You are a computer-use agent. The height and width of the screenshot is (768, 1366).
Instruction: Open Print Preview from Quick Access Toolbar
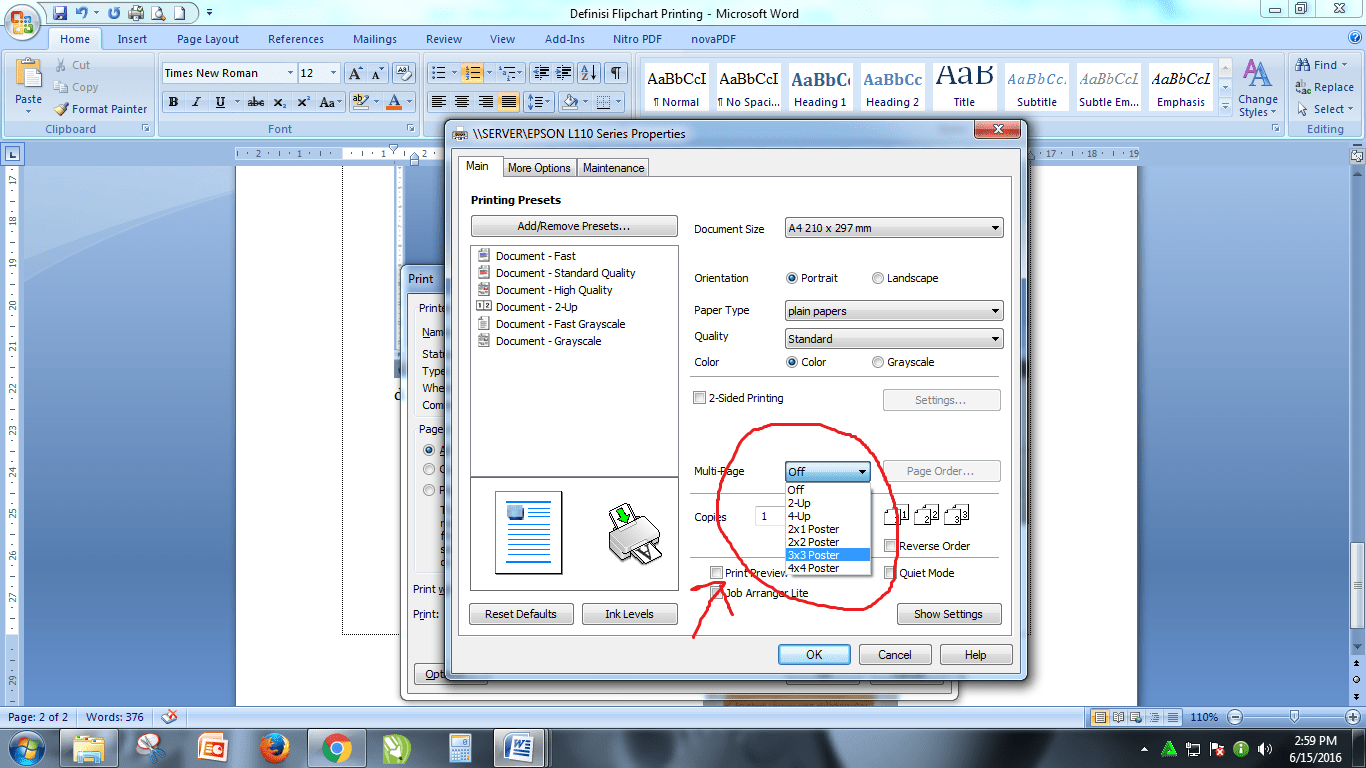[158, 13]
